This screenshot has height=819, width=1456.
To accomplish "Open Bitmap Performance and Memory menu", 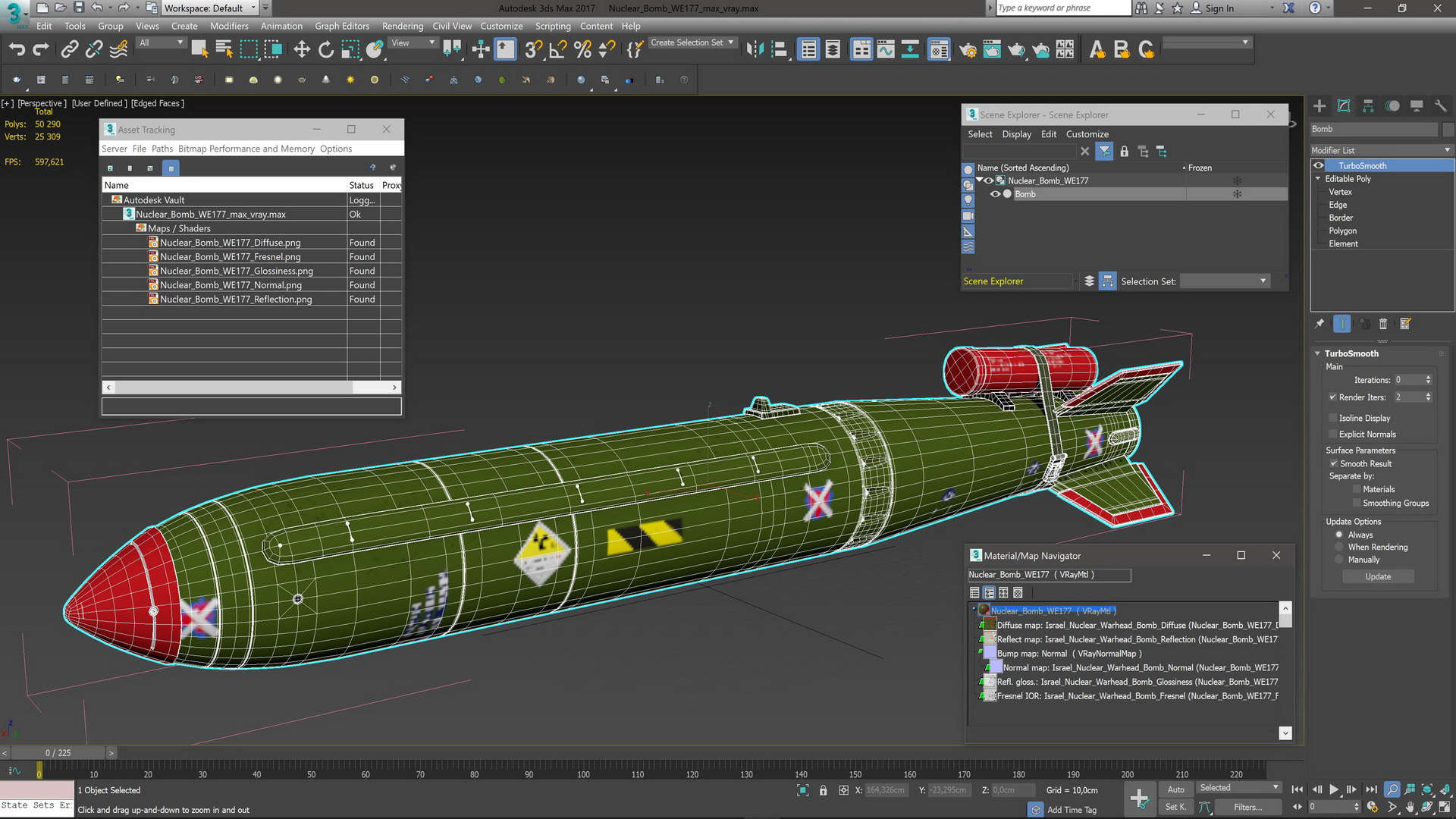I will point(246,149).
